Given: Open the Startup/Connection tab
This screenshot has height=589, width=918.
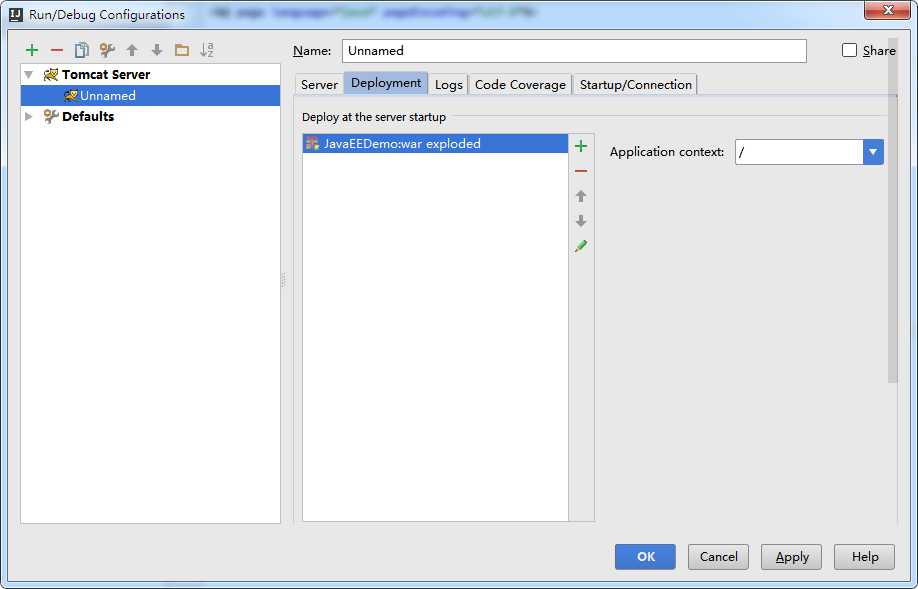Looking at the screenshot, I should coord(635,84).
